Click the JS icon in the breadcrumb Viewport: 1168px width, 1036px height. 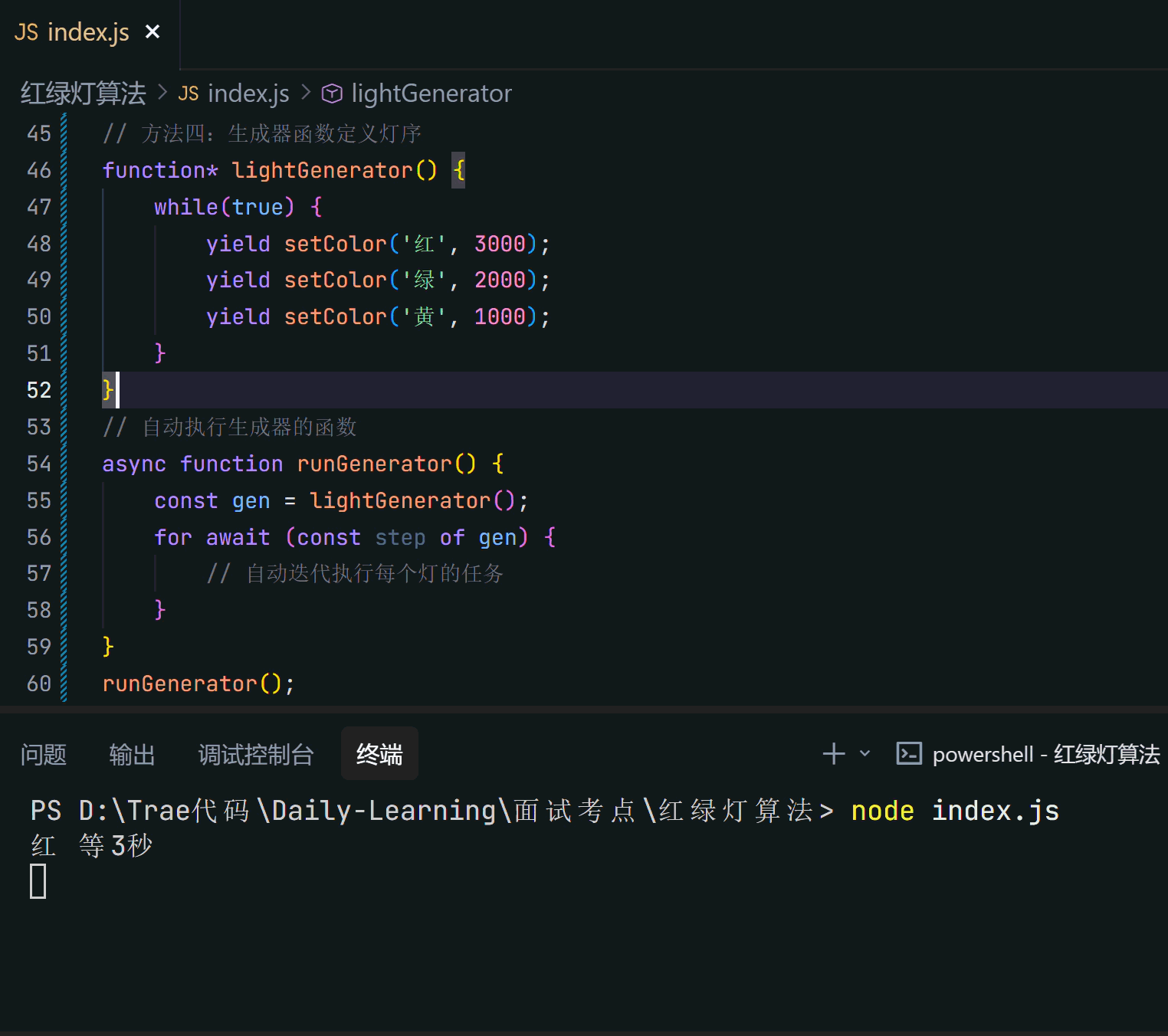click(x=189, y=93)
